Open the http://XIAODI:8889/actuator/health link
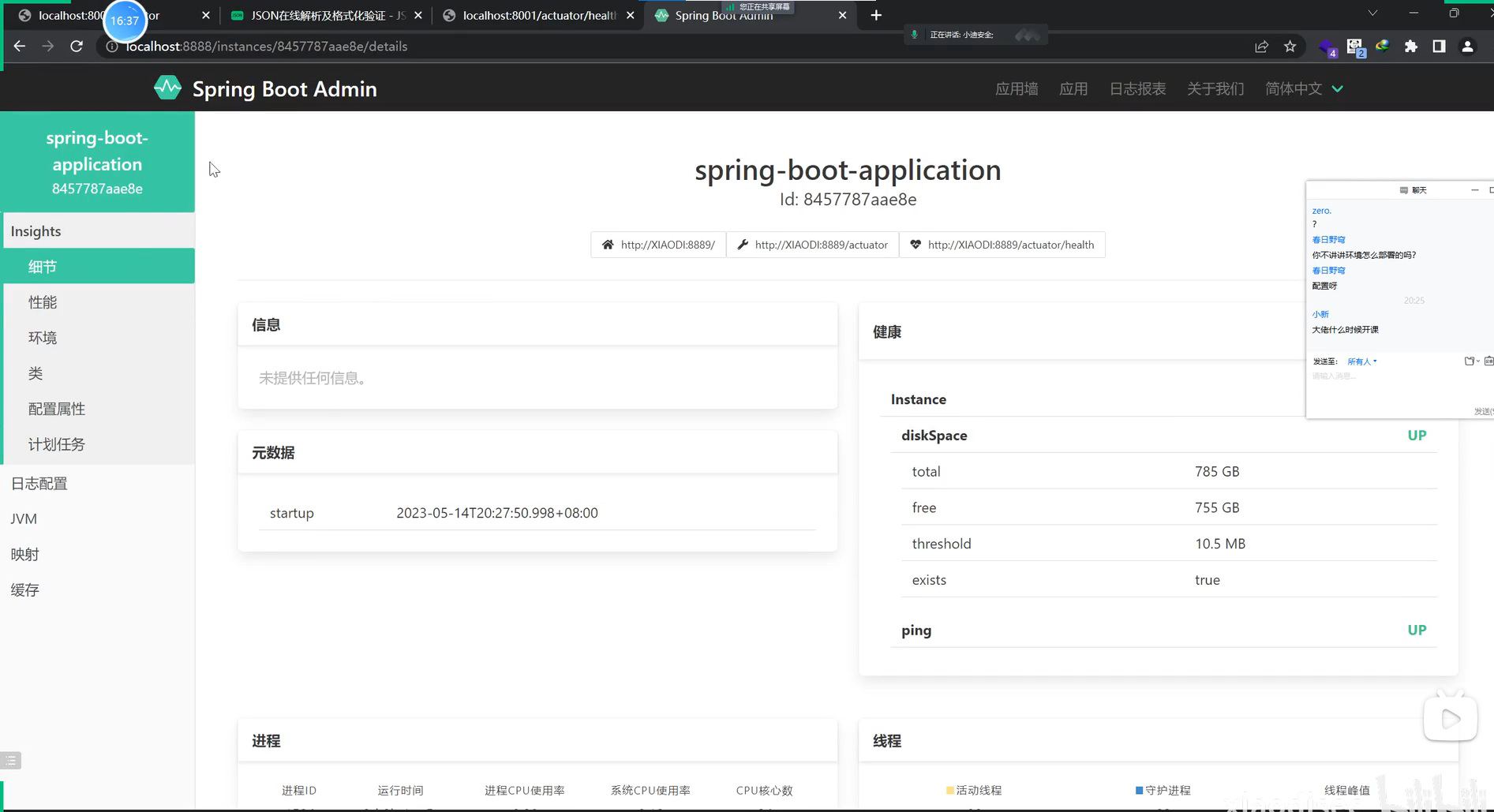Screen dimensions: 1494x812 coord(1002,245)
